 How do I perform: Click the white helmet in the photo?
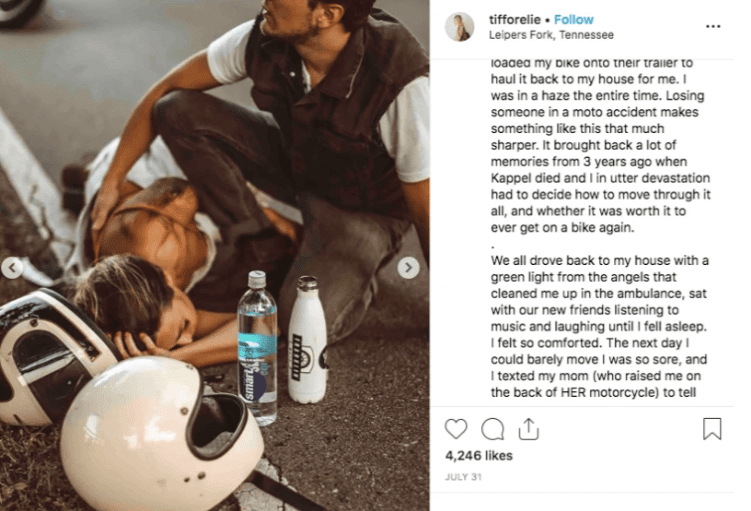pos(162,433)
